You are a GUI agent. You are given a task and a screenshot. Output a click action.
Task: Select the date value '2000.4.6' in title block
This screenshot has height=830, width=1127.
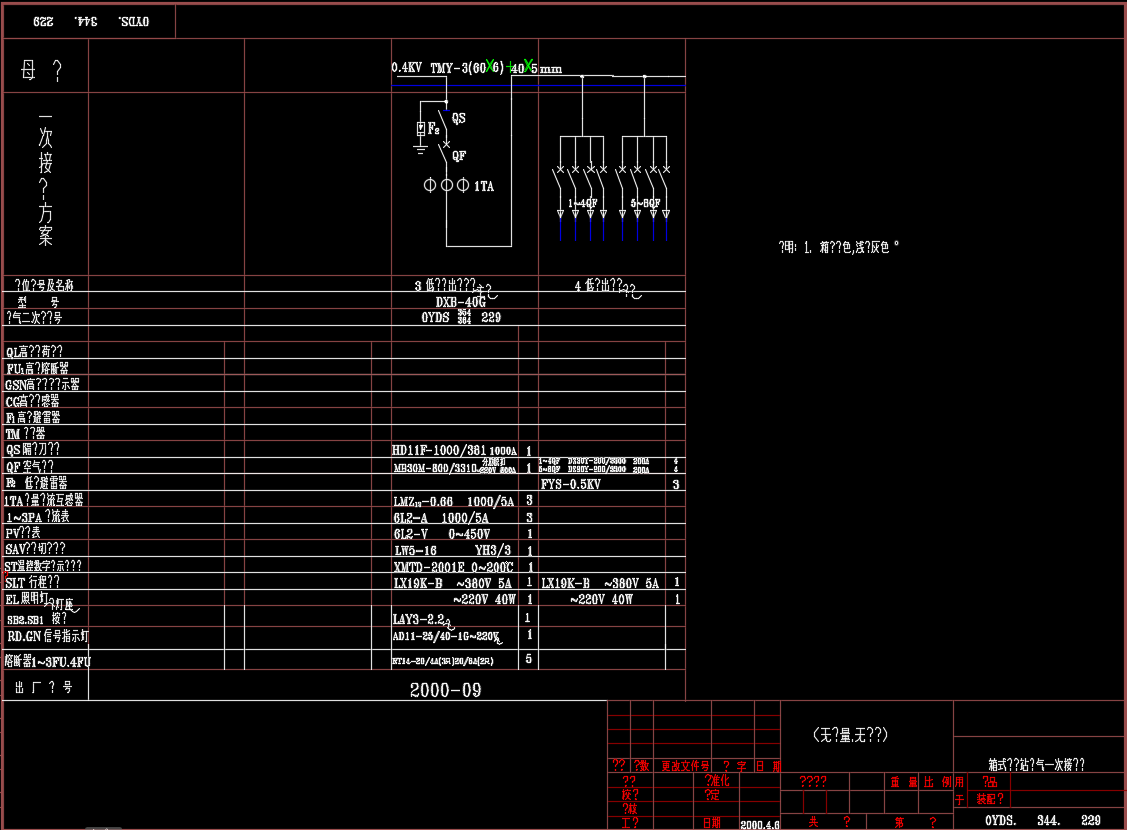tap(760, 825)
